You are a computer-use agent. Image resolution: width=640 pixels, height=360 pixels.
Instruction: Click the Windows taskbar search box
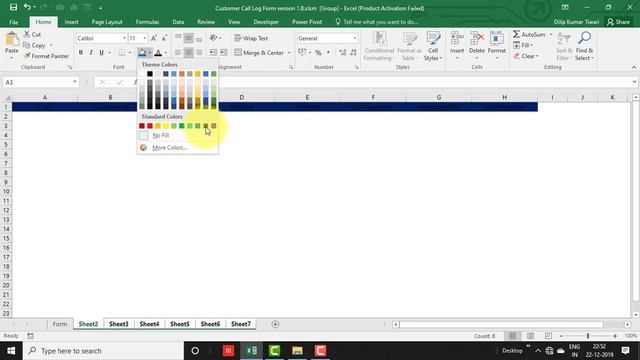coord(103,351)
